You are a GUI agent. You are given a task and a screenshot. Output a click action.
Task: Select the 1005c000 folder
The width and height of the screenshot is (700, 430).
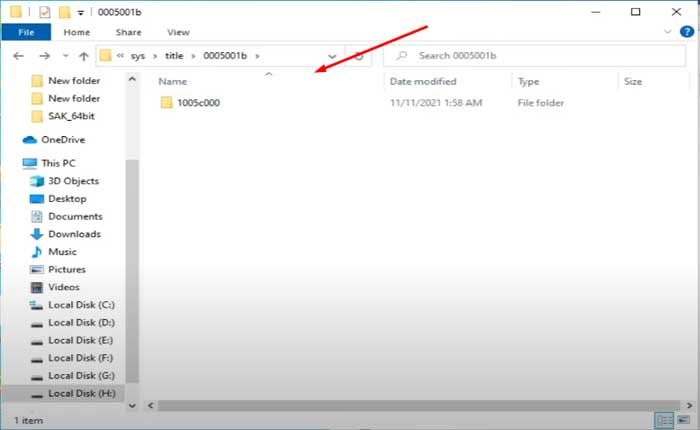click(x=196, y=102)
